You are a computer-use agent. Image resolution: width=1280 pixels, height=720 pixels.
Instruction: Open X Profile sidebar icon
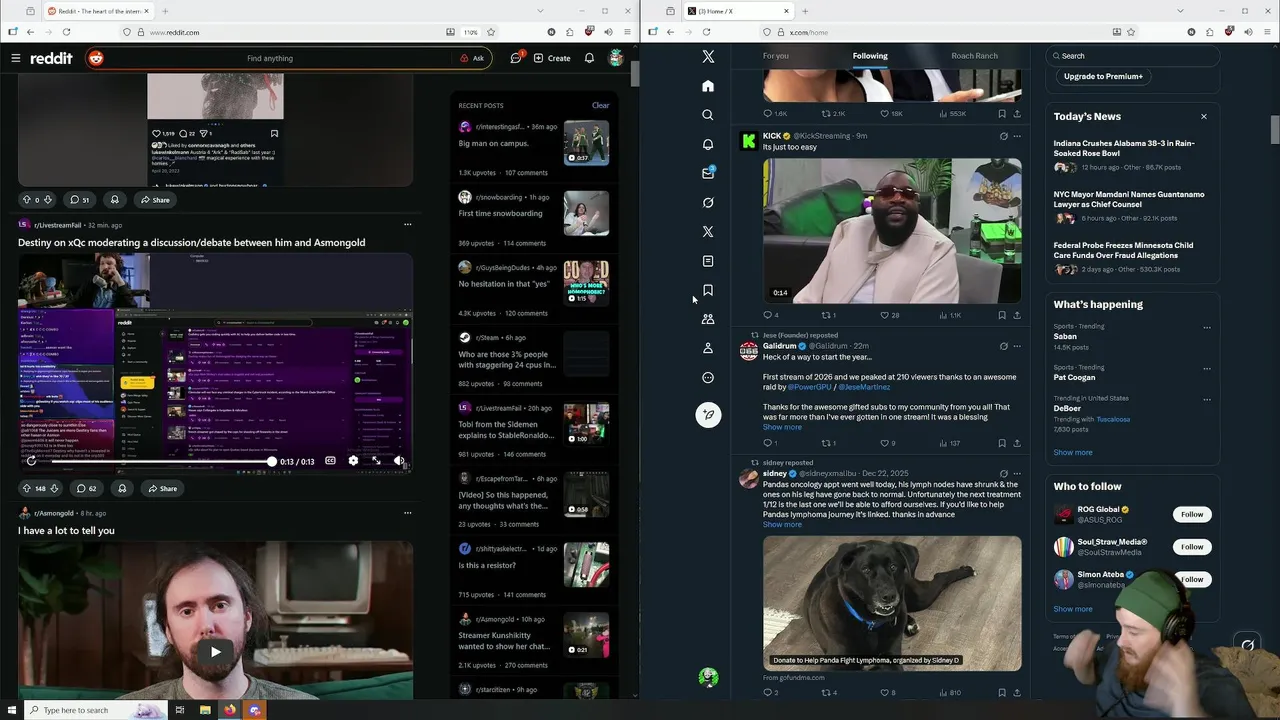pyautogui.click(x=708, y=348)
